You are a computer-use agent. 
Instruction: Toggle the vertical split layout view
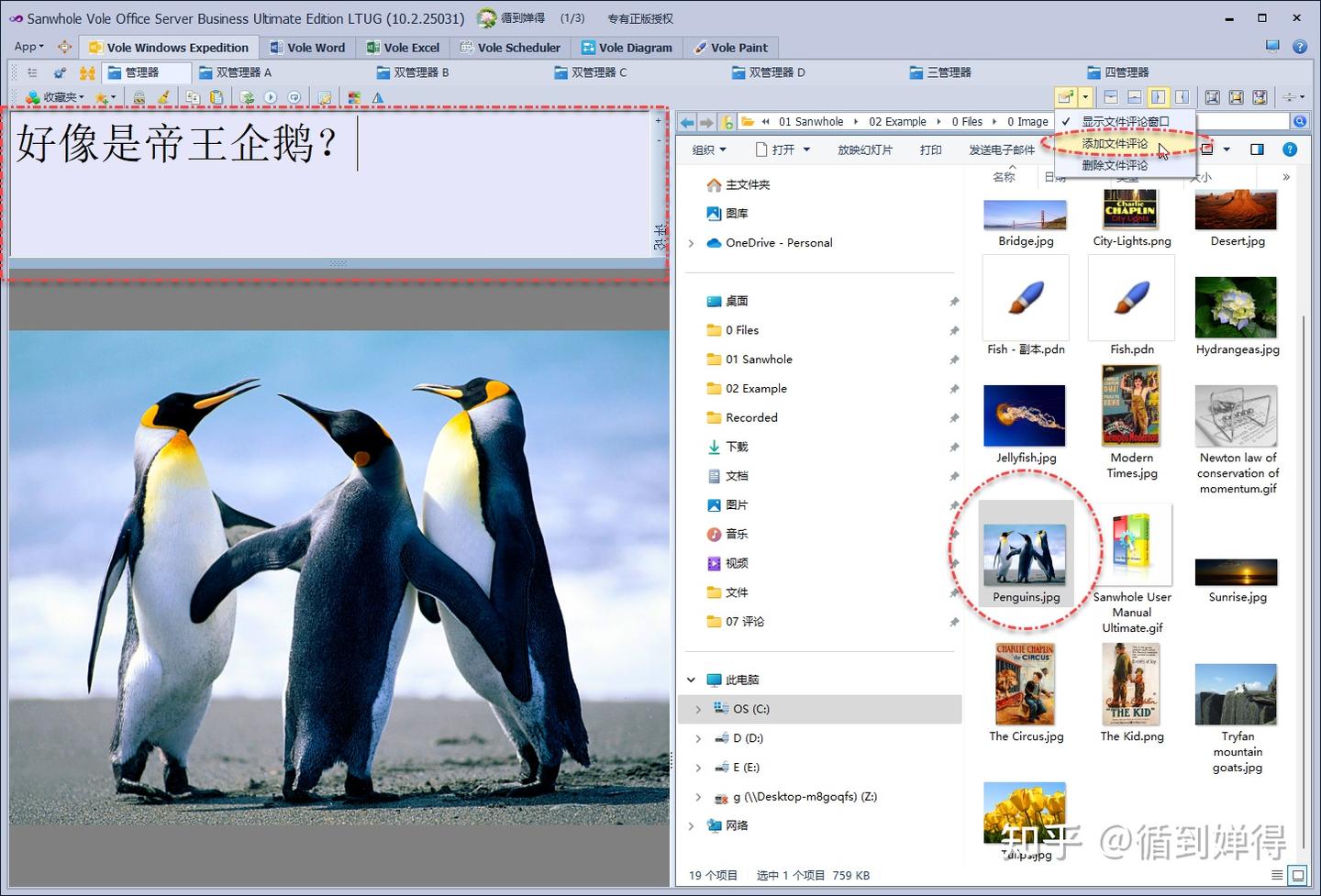pos(1159,96)
